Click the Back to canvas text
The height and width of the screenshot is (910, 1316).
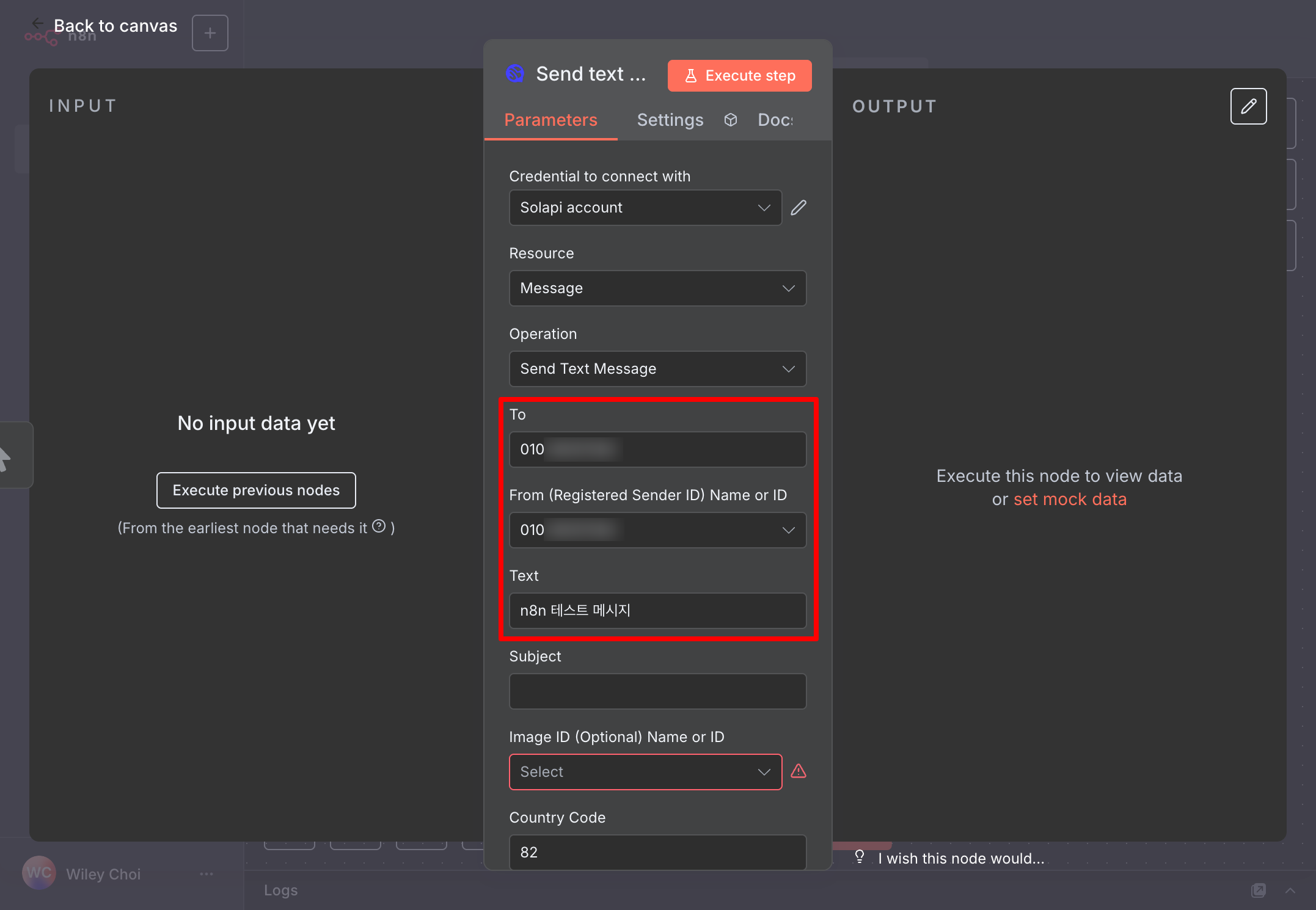pyautogui.click(x=115, y=26)
